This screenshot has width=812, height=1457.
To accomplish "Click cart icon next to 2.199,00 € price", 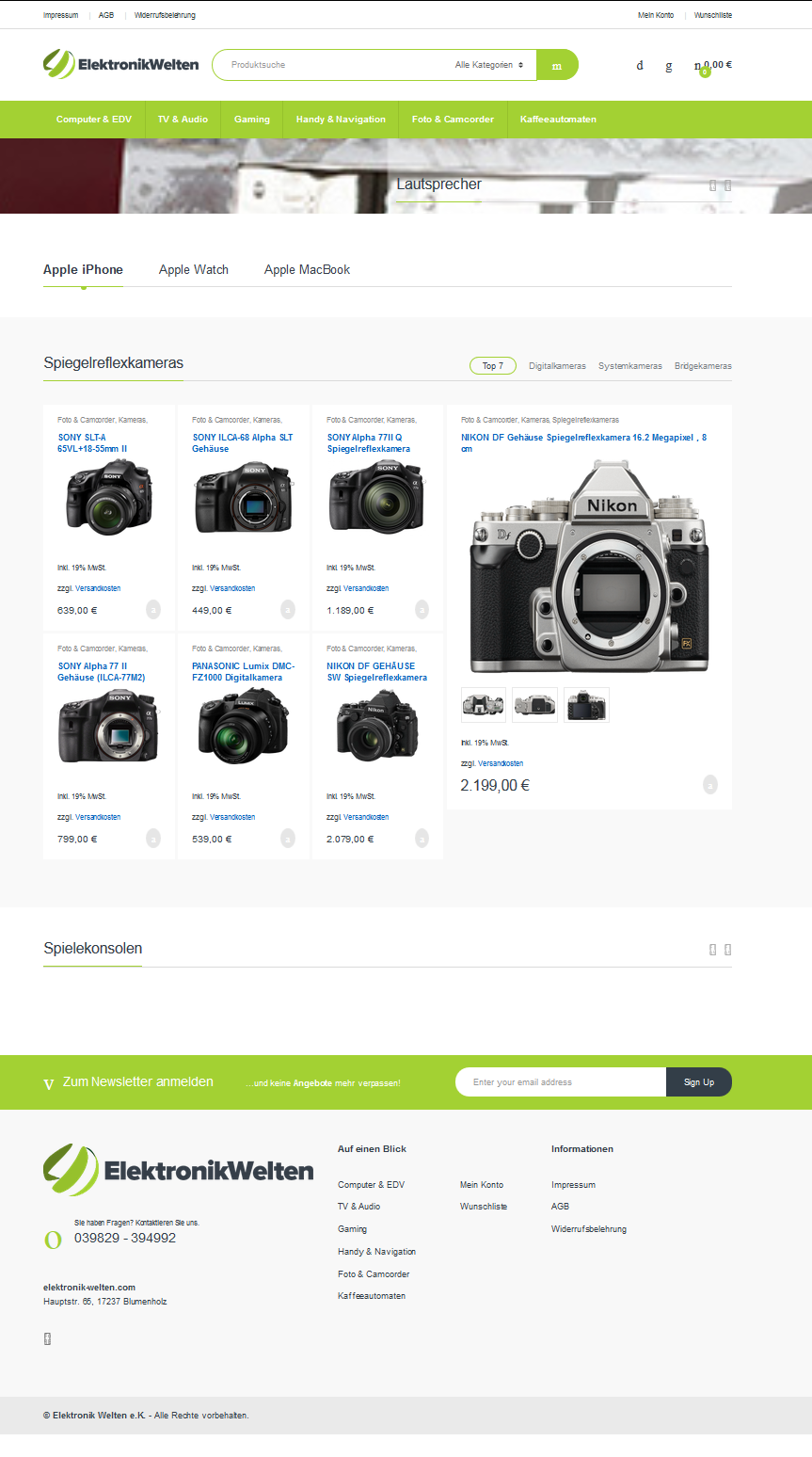I will pos(710,784).
